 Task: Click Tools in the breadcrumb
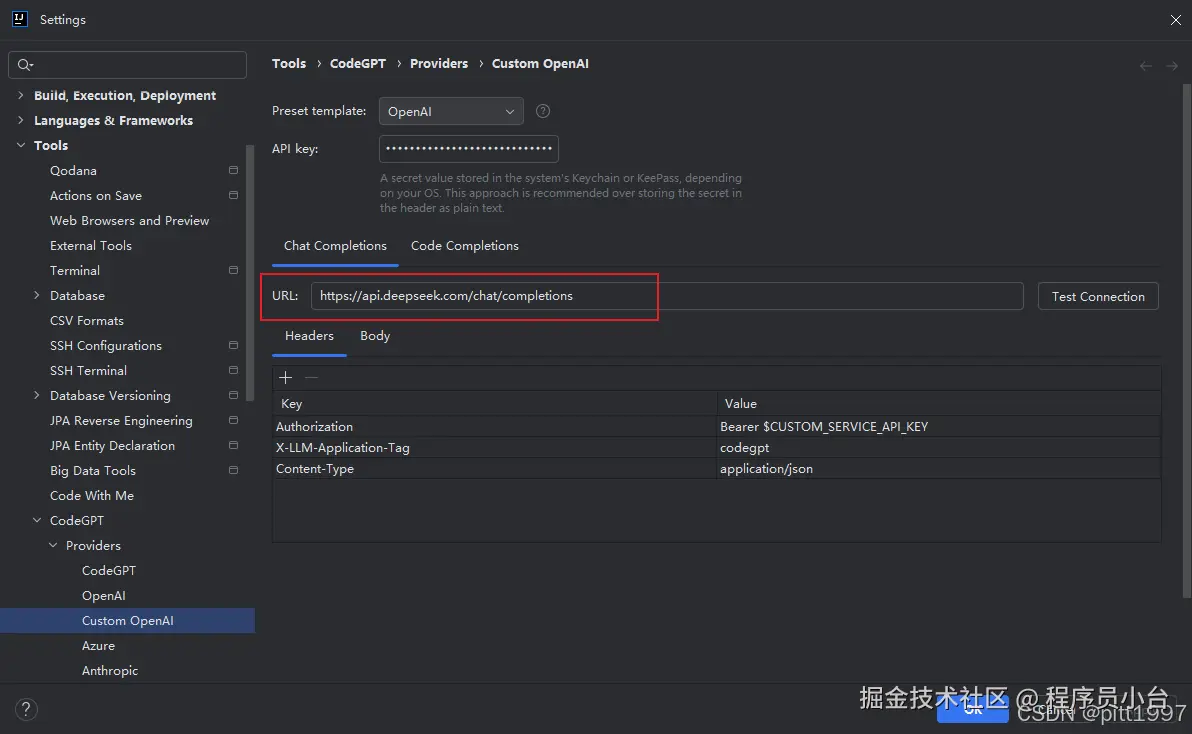(289, 64)
